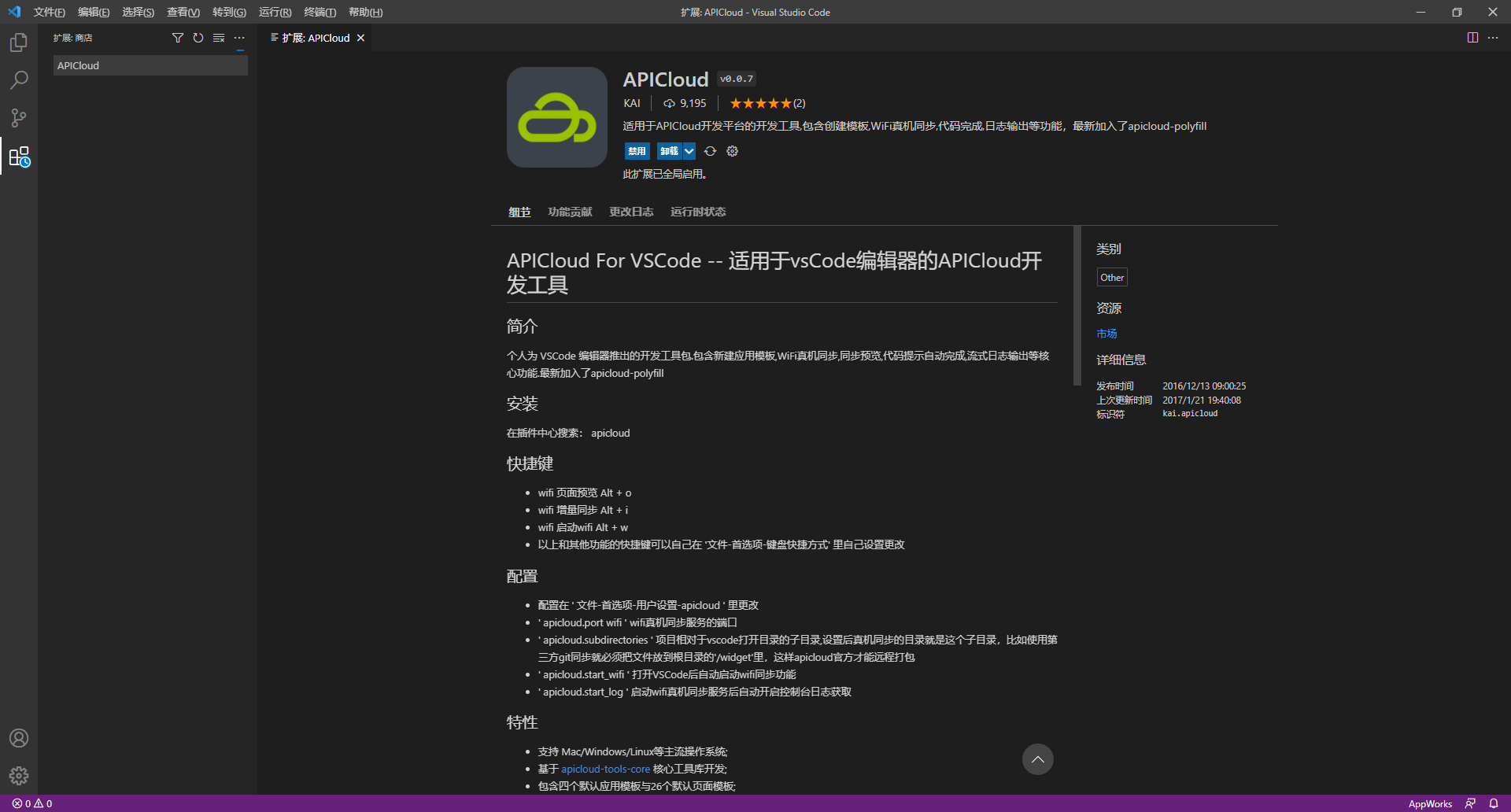Open the Manage gear in activity bar
The width and height of the screenshot is (1511, 812).
click(x=19, y=776)
